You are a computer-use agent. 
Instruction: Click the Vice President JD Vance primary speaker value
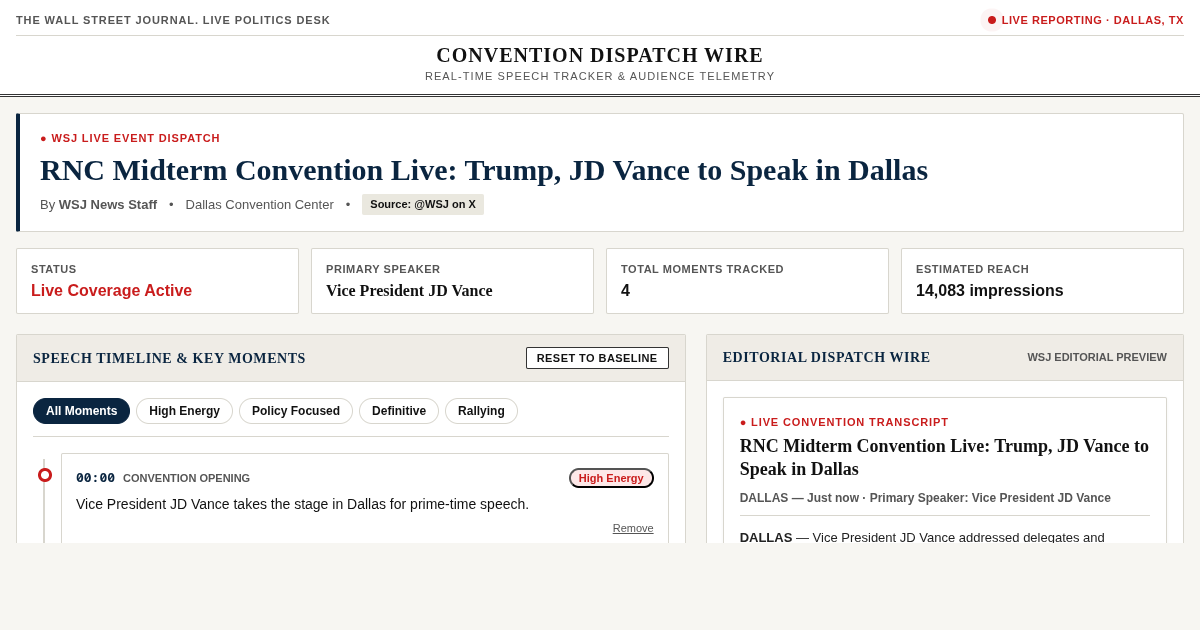point(409,291)
